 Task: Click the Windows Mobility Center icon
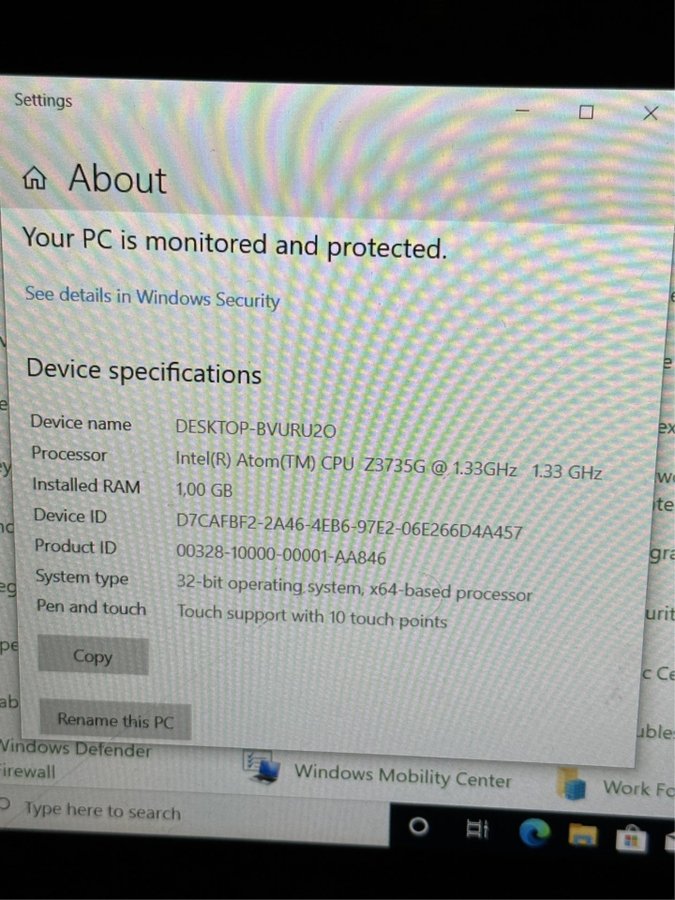[x=261, y=767]
